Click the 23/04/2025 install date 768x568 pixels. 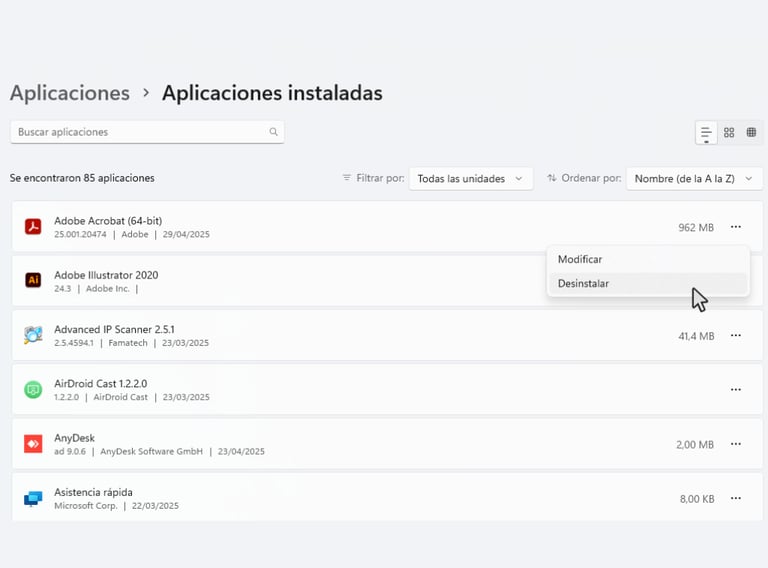[241, 451]
